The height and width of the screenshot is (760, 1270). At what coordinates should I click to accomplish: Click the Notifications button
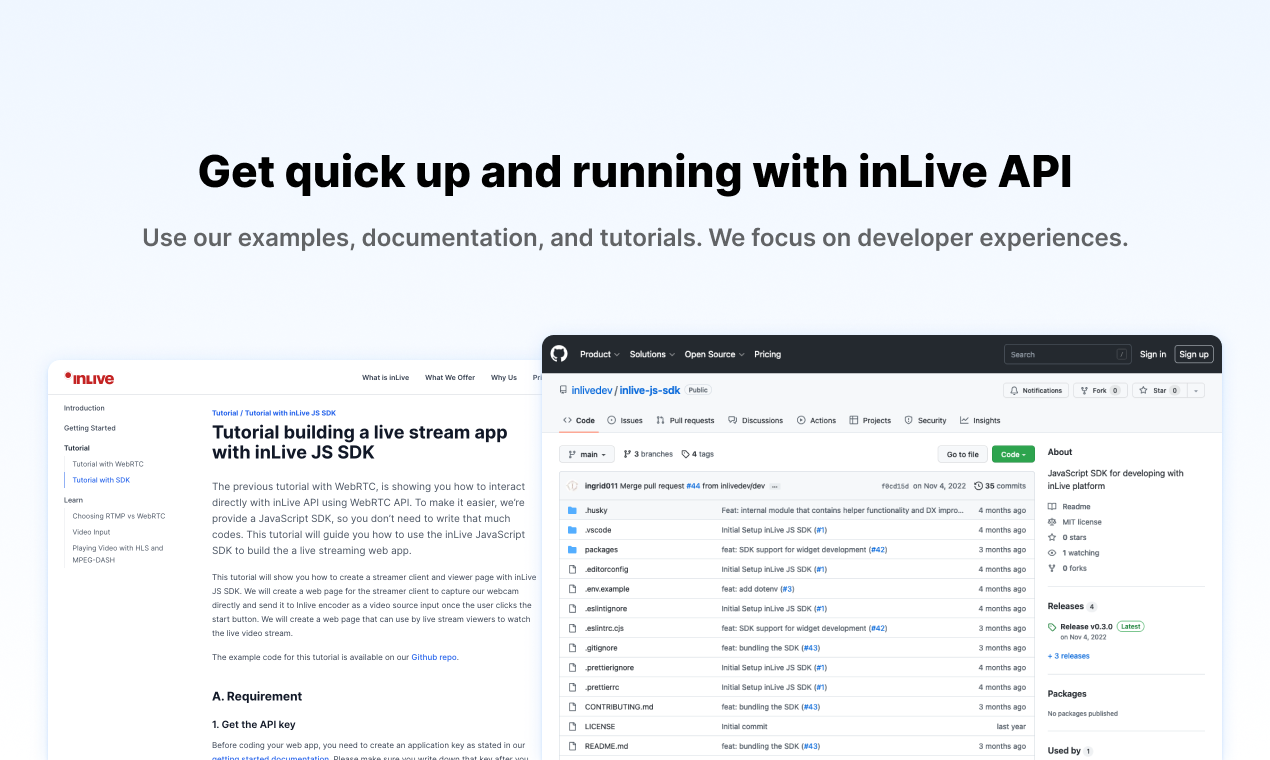pyautogui.click(x=1036, y=390)
